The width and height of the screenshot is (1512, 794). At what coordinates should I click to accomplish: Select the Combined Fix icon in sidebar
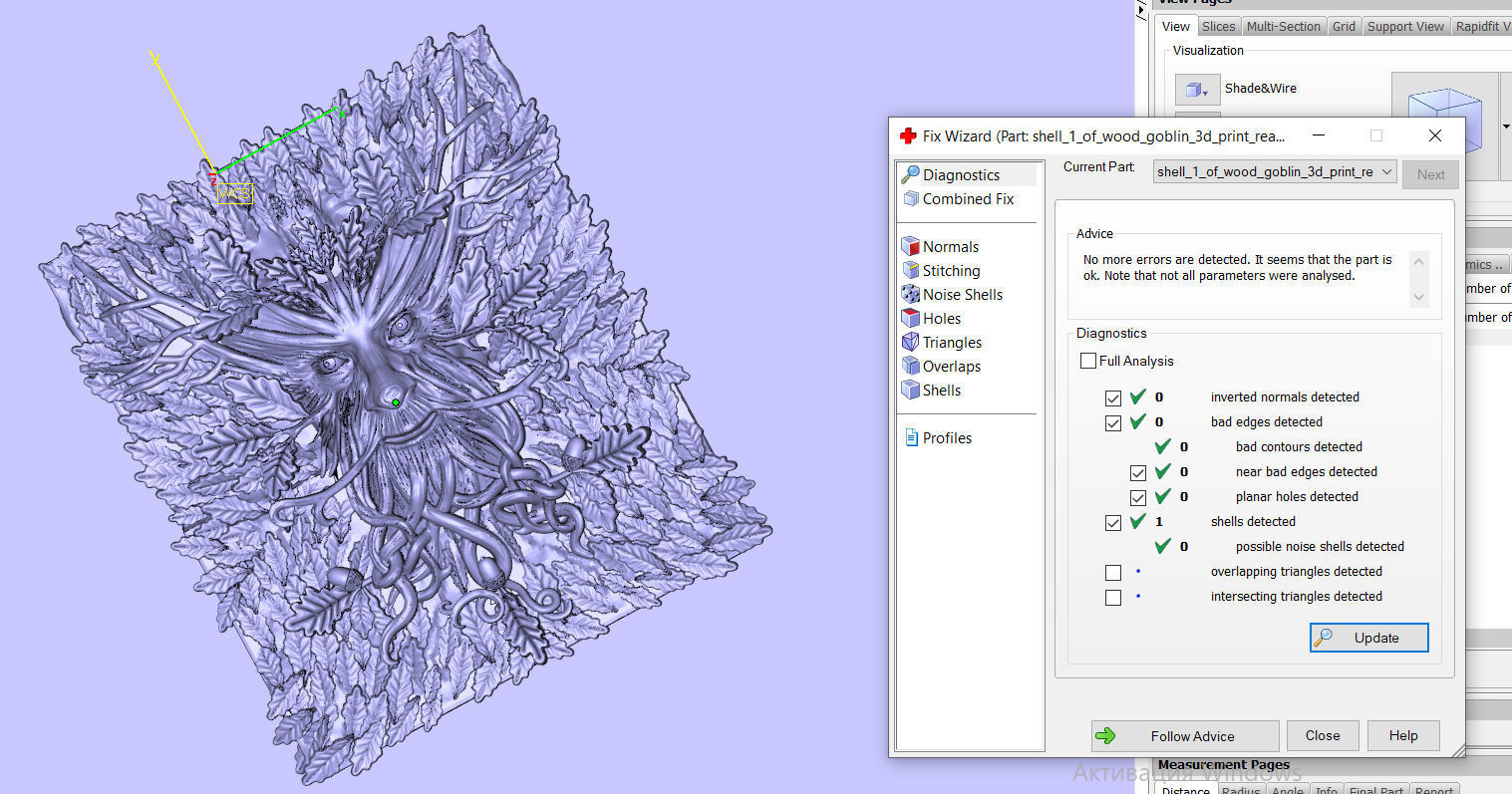pos(910,198)
